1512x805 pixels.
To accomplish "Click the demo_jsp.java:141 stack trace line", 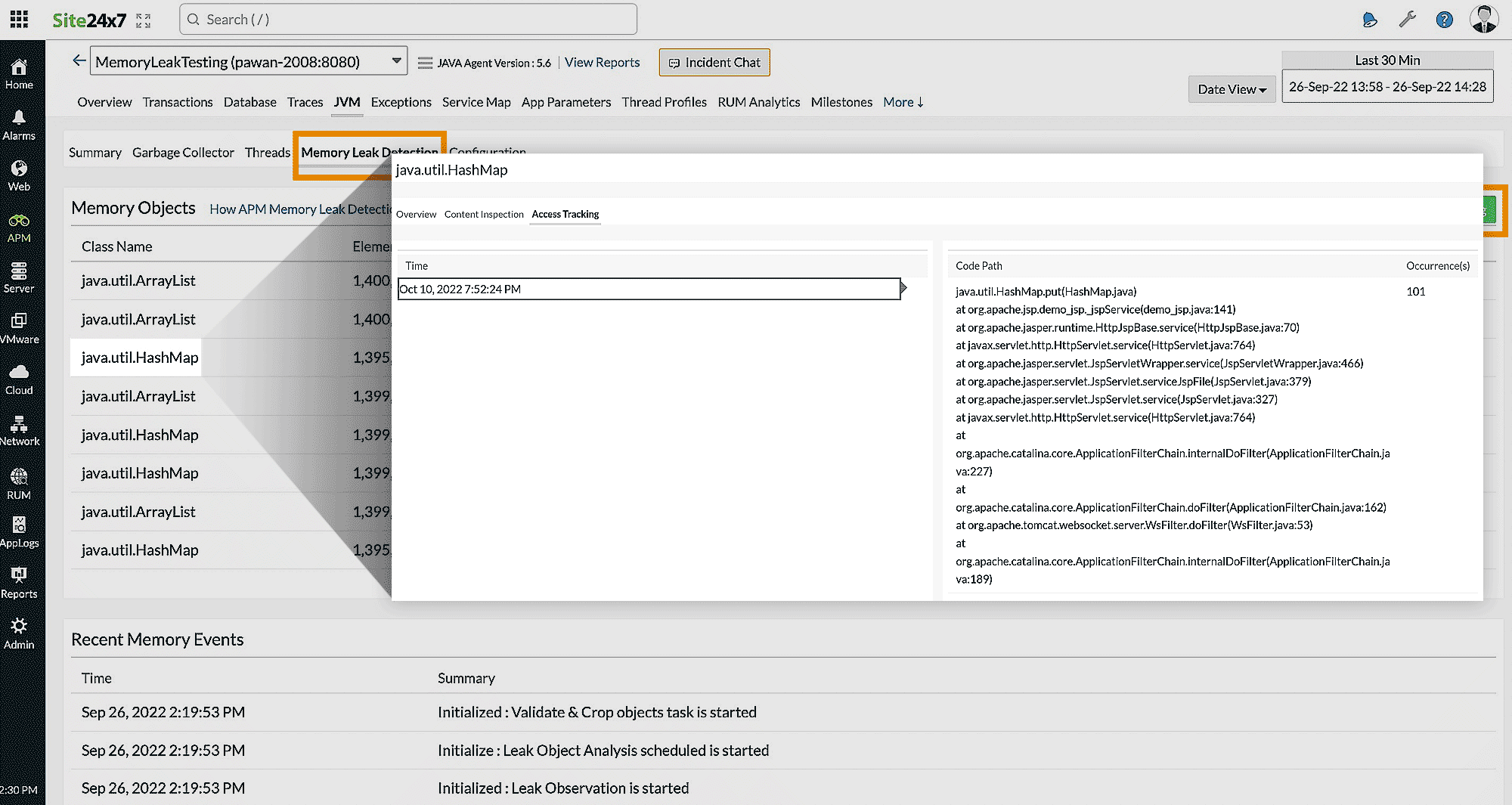I will point(1095,310).
